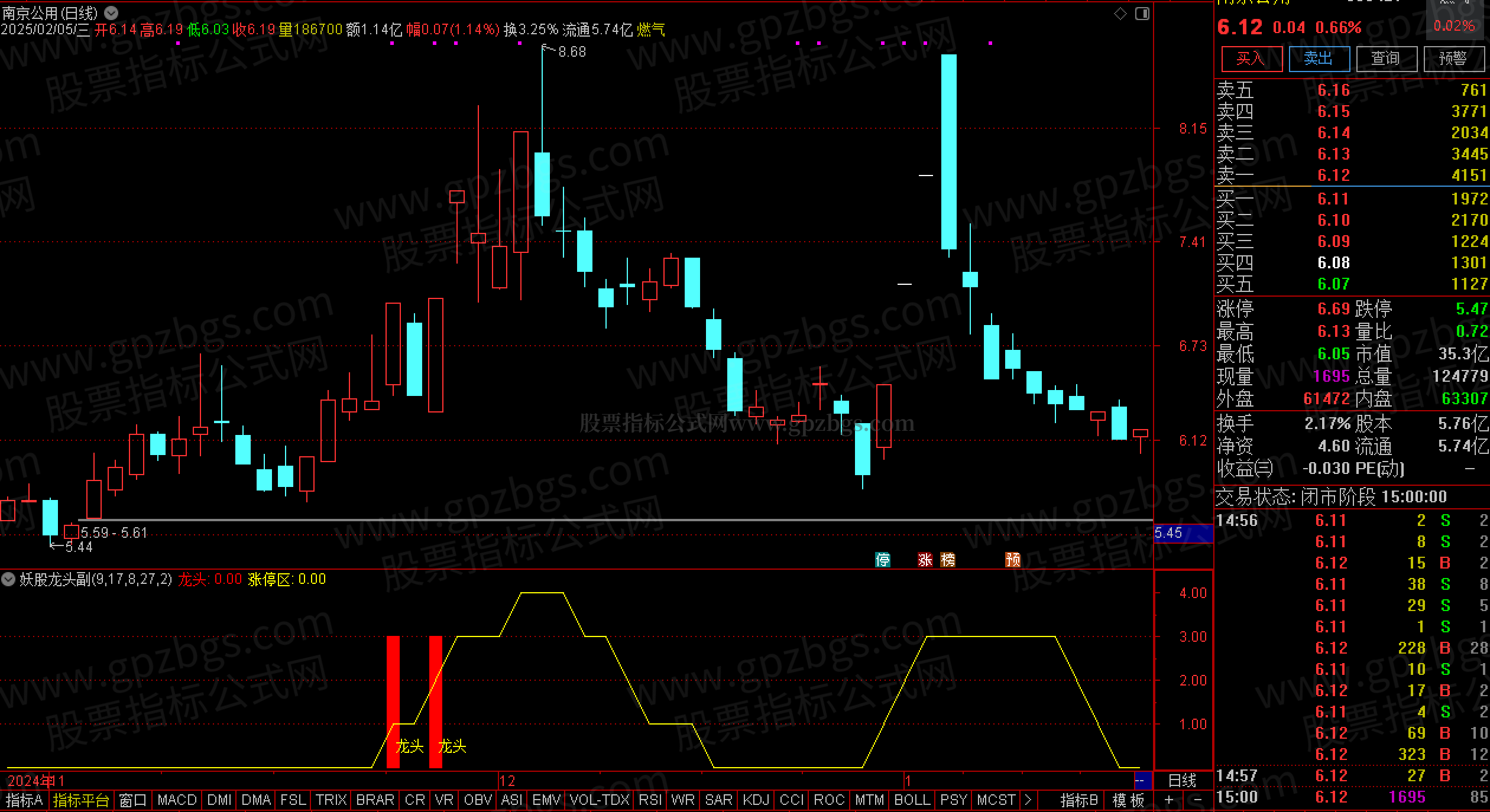
Task: Show more indicator tabs with > arrow
Action: 1028,800
